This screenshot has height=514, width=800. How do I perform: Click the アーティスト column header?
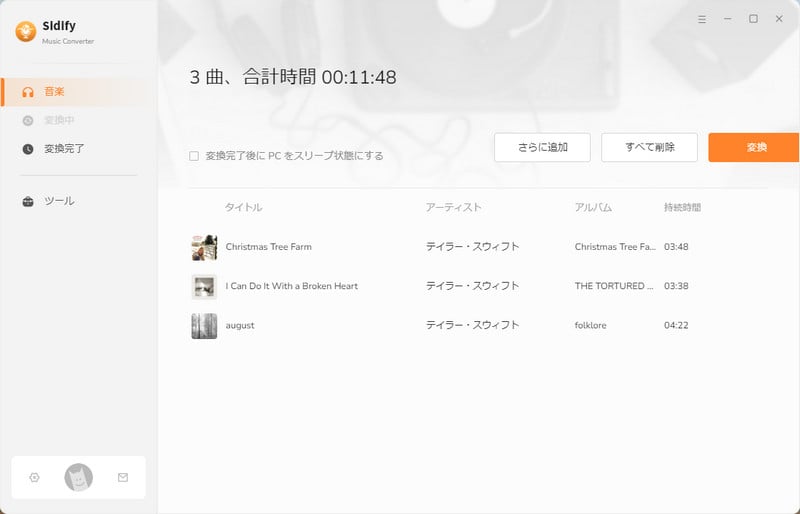click(454, 207)
